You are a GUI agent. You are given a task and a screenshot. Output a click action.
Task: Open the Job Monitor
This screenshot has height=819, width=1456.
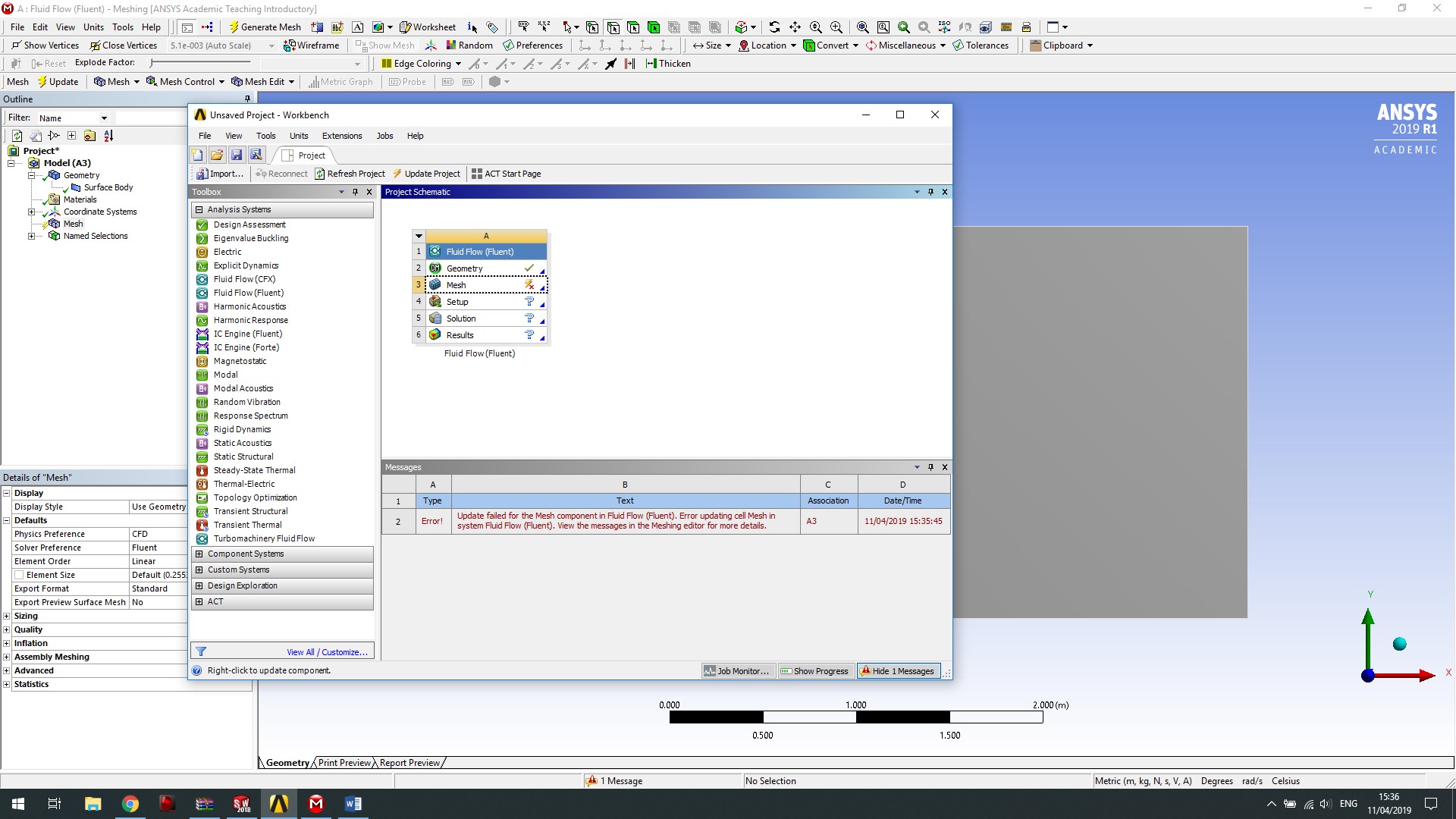736,671
